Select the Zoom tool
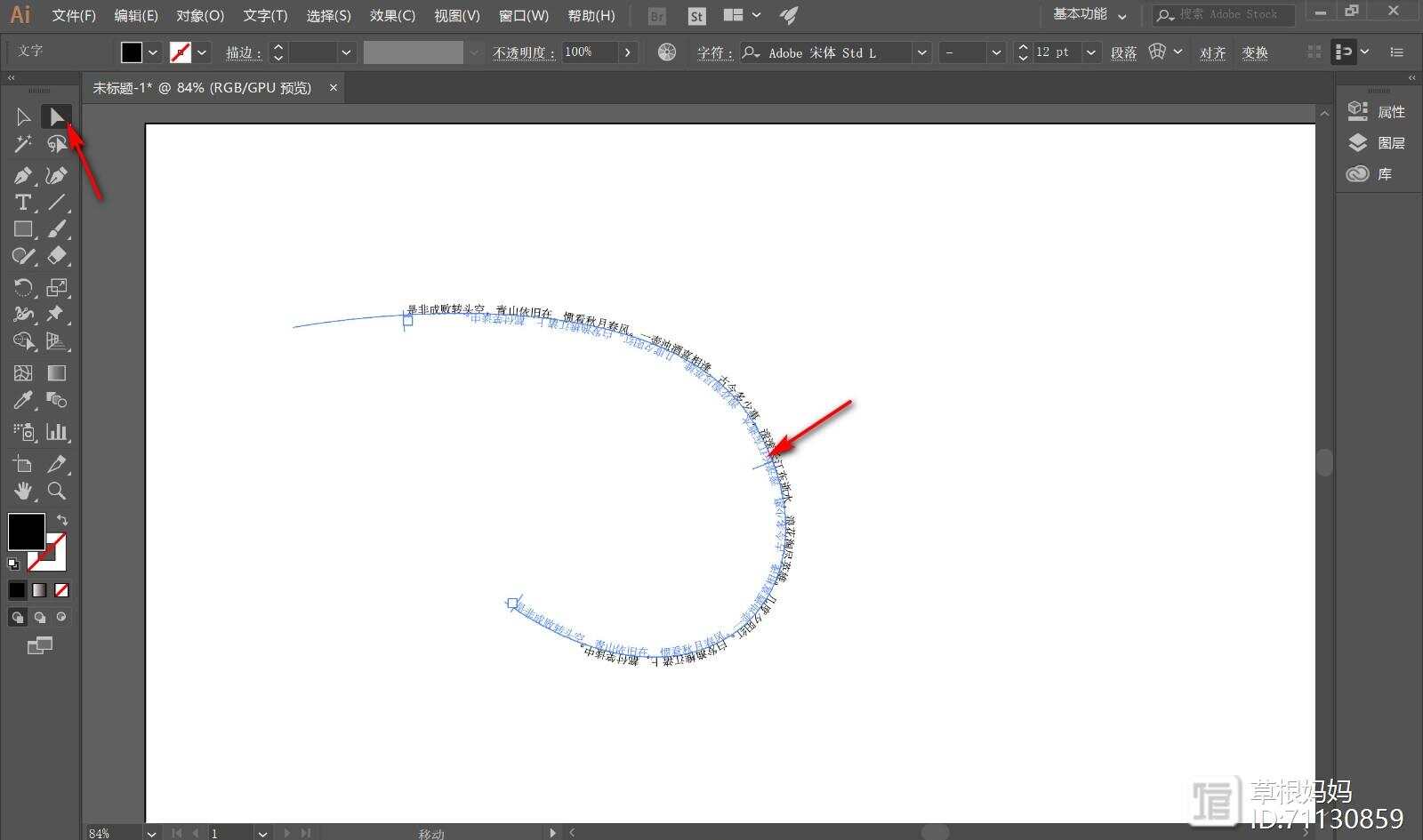Image resolution: width=1423 pixels, height=840 pixels. tap(56, 491)
